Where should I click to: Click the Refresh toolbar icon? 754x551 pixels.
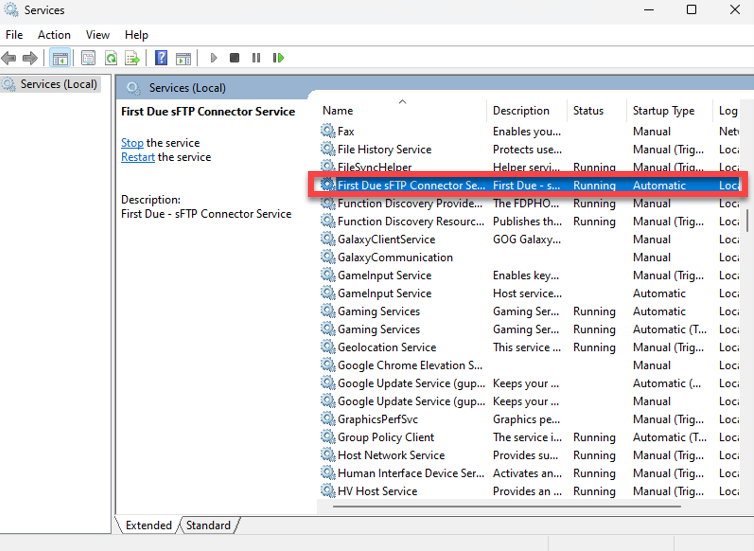click(111, 58)
